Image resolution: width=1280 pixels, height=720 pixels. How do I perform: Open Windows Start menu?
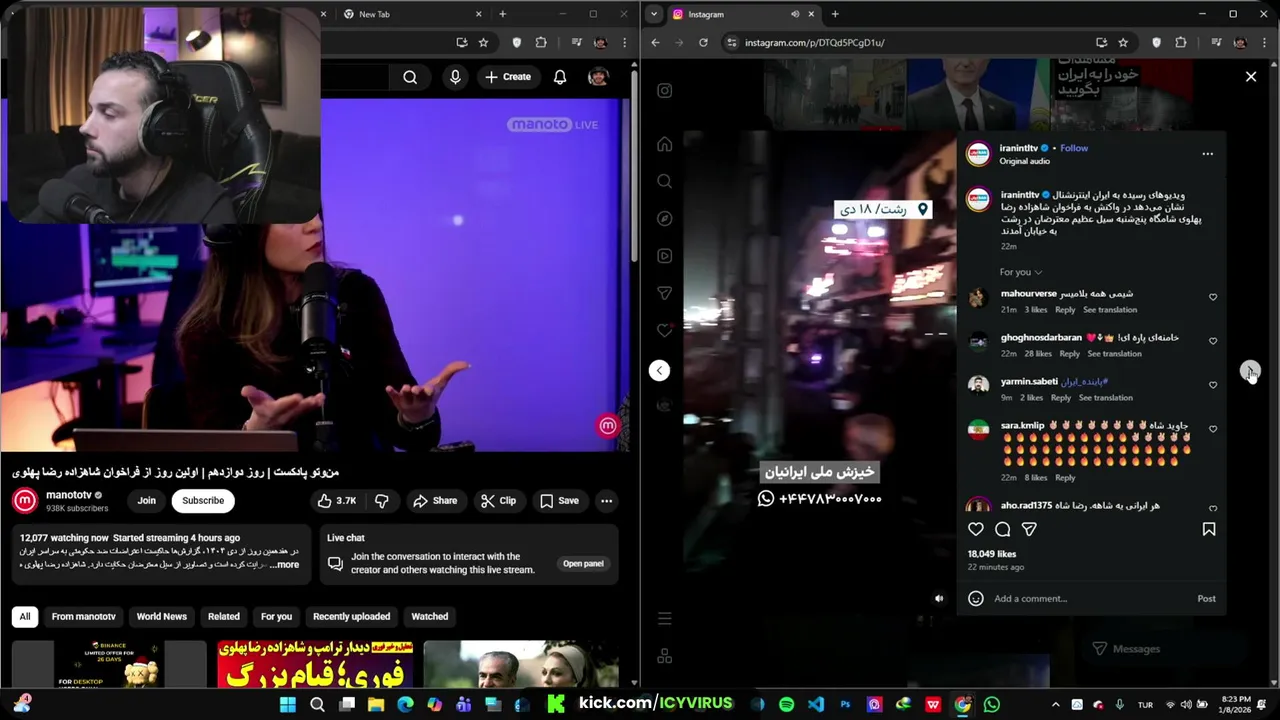pyautogui.click(x=288, y=704)
